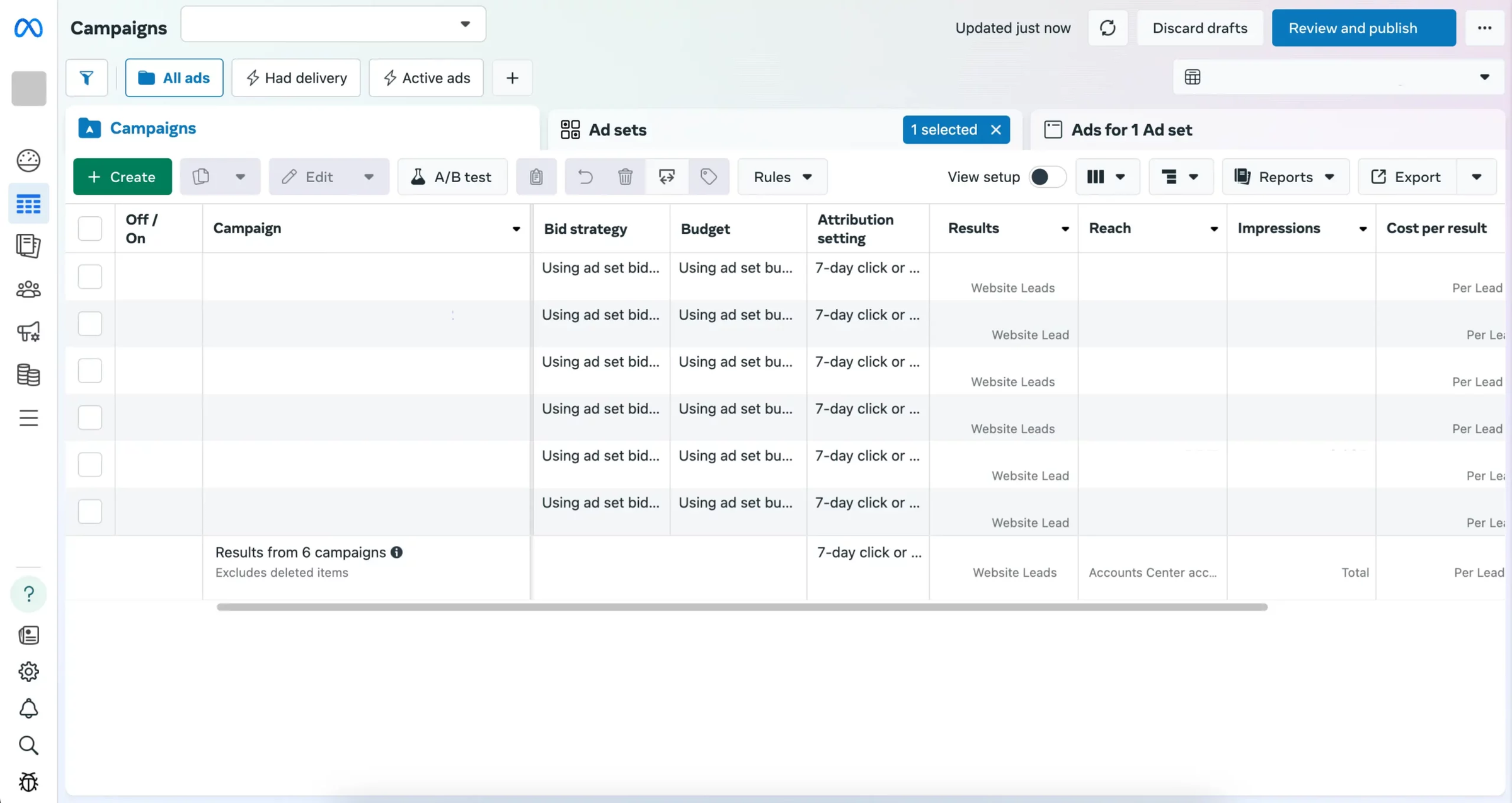Viewport: 1512px width, 803px height.
Task: Open the Reports dropdown menu
Action: click(x=1285, y=176)
